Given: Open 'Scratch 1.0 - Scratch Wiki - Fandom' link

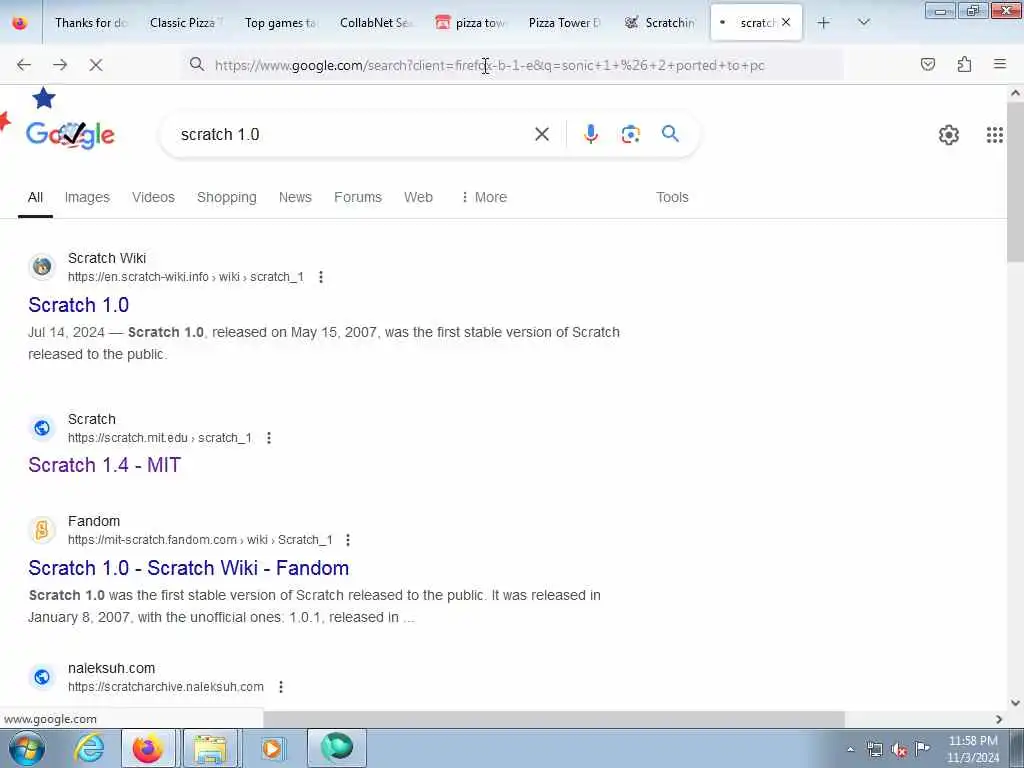Looking at the screenshot, I should [189, 568].
